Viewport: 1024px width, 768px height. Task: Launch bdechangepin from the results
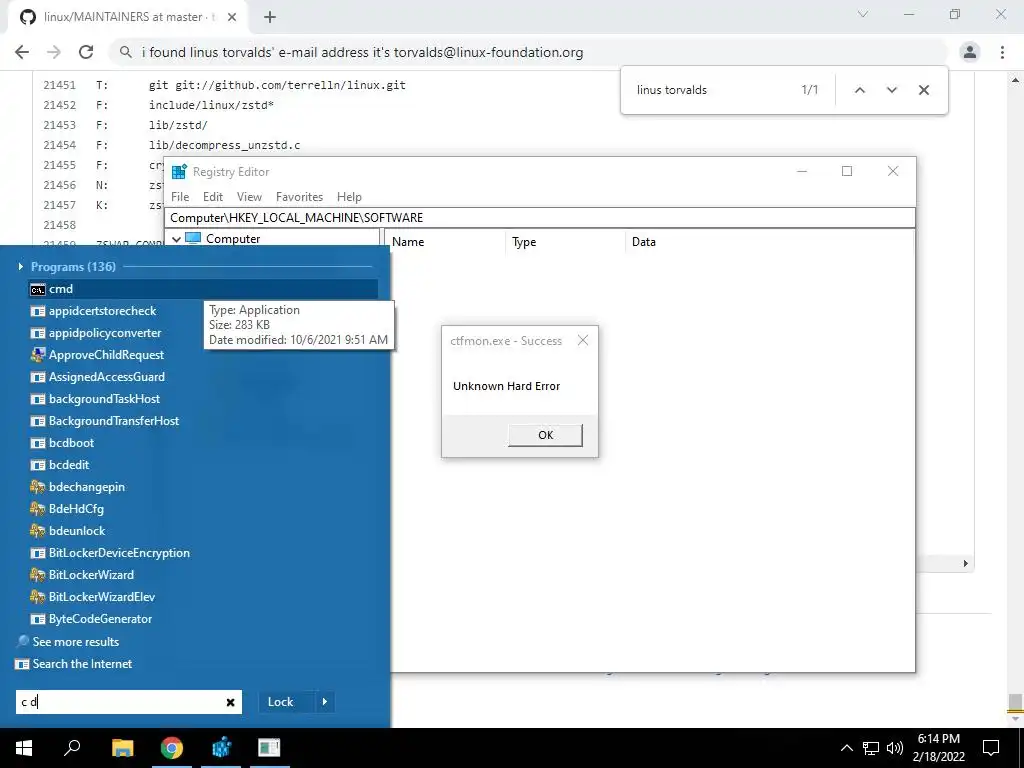point(77,487)
